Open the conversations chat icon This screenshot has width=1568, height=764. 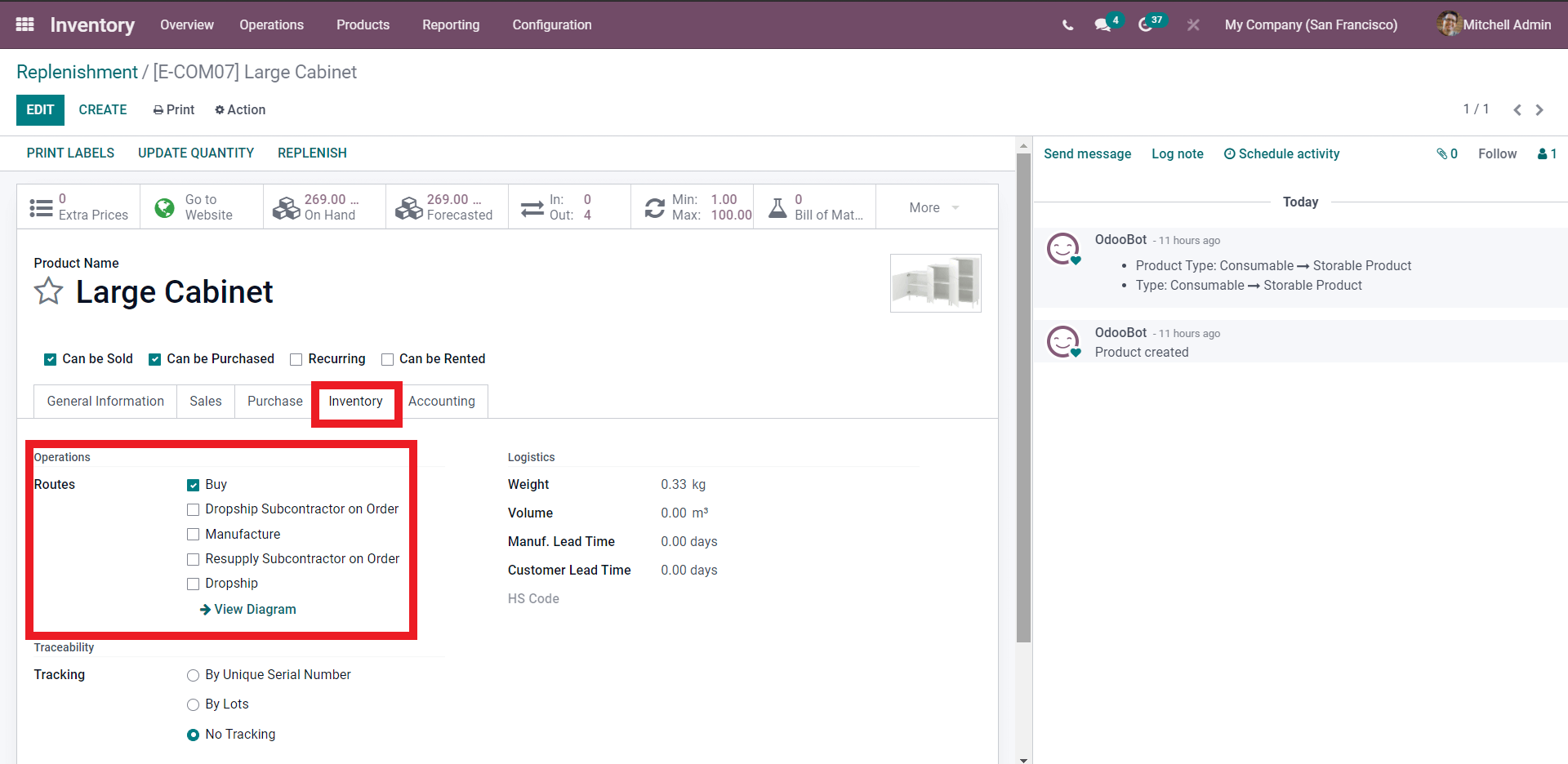tap(1103, 25)
